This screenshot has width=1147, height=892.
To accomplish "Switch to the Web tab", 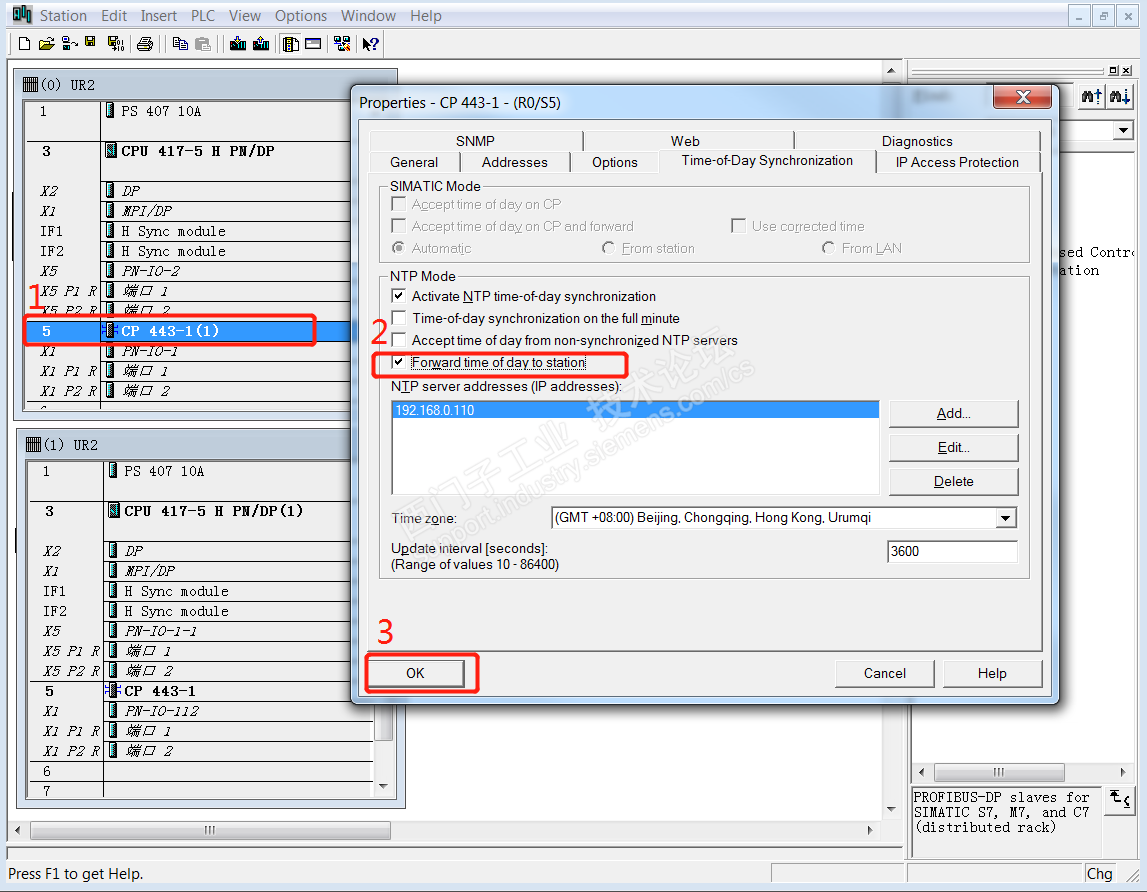I will 685,140.
